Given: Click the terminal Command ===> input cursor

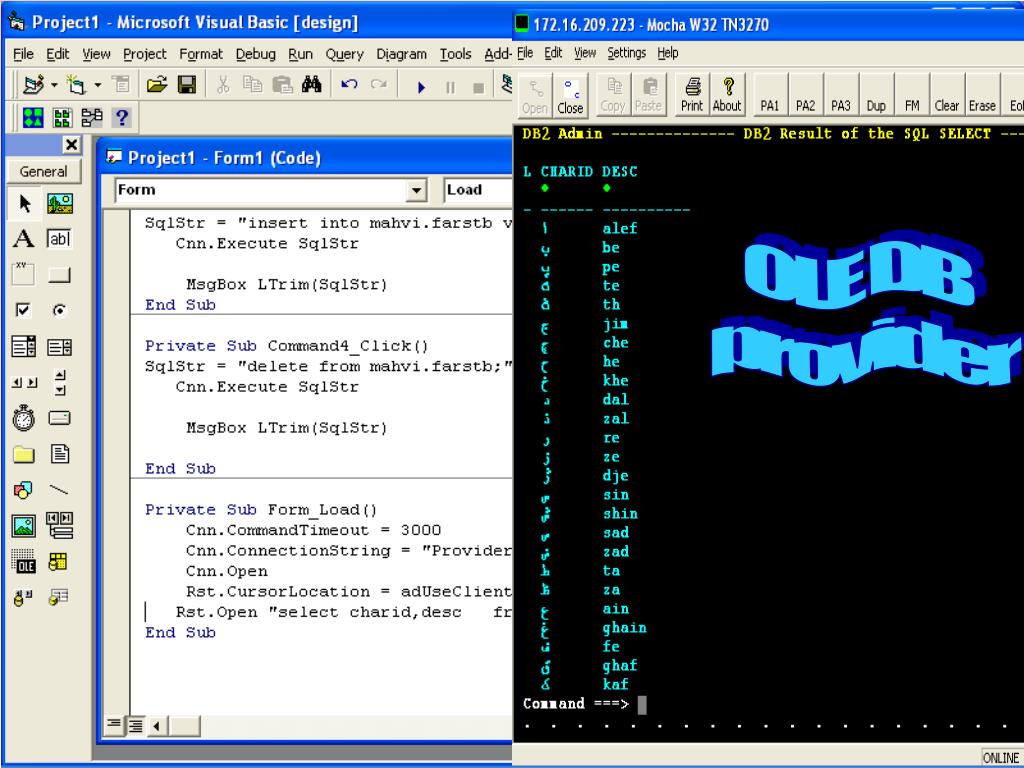Looking at the screenshot, I should coord(642,705).
